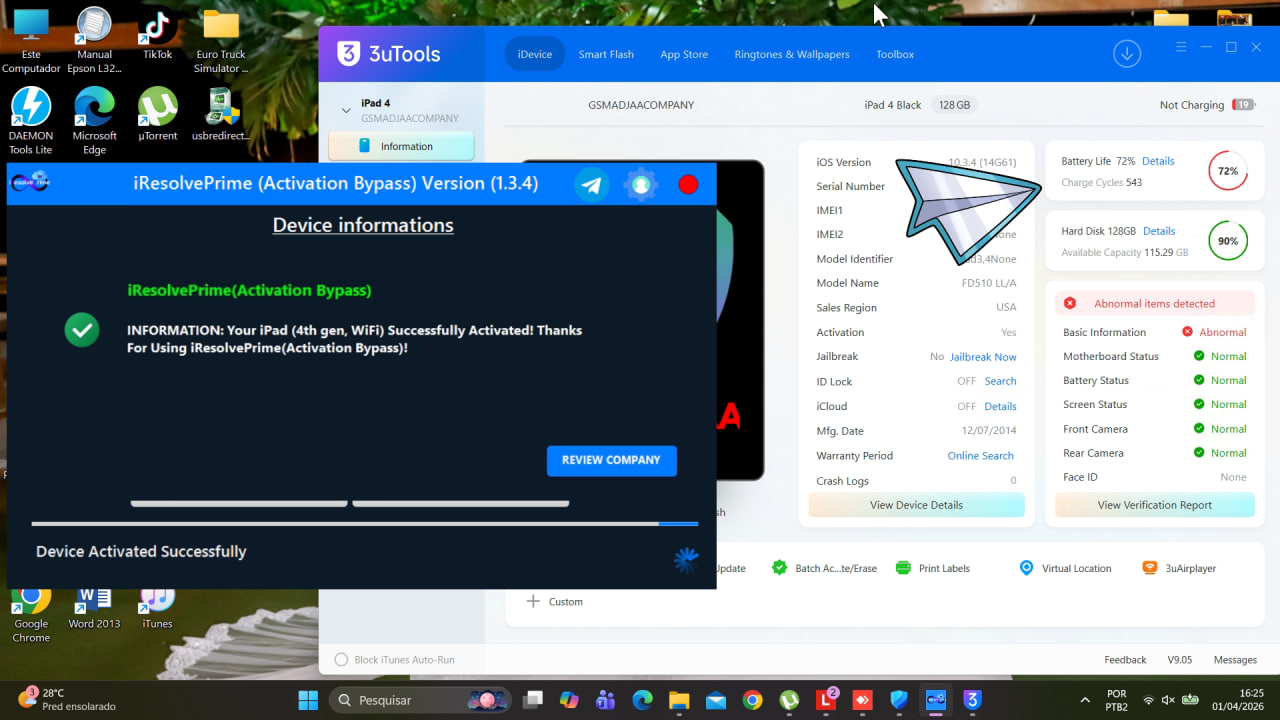Viewport: 1280px width, 720px height.
Task: Click the Virtual Location pin icon
Action: [1026, 568]
